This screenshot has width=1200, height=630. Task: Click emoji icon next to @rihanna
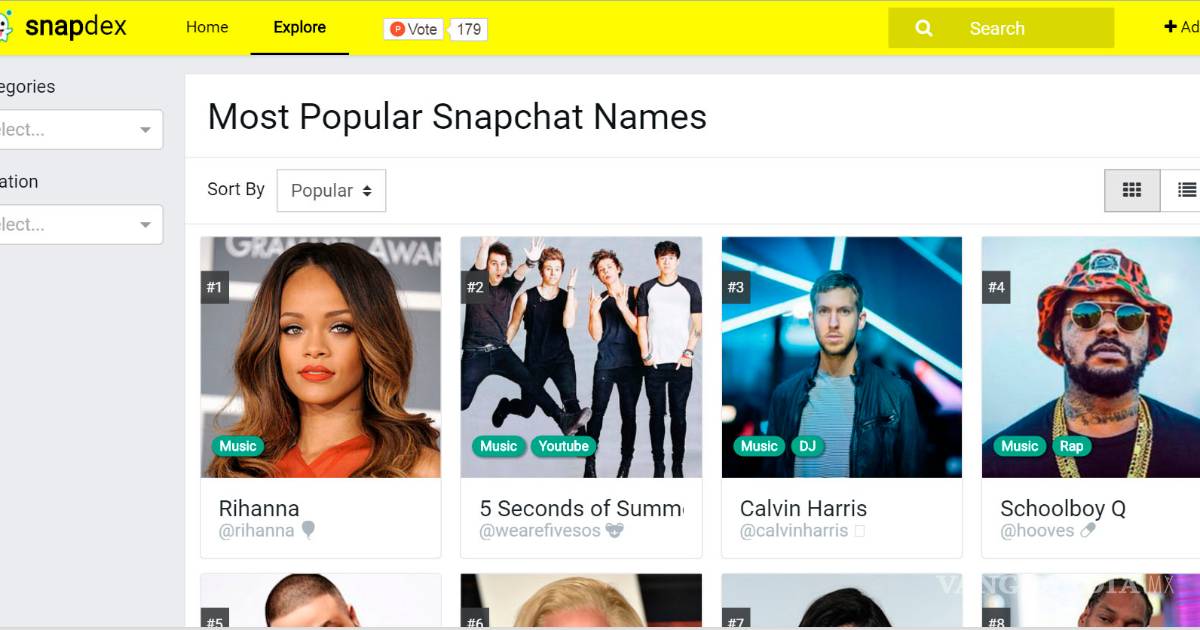tap(308, 530)
